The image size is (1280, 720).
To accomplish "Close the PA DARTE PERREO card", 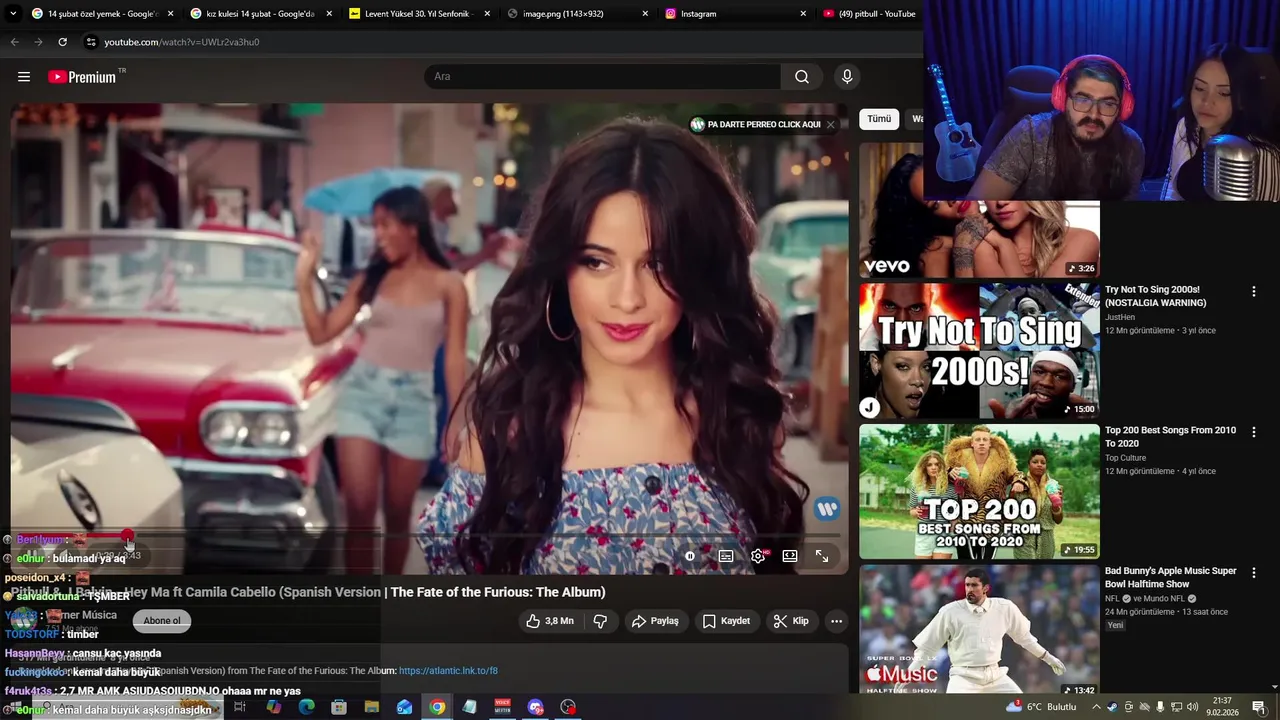I will pyautogui.click(x=830, y=125).
